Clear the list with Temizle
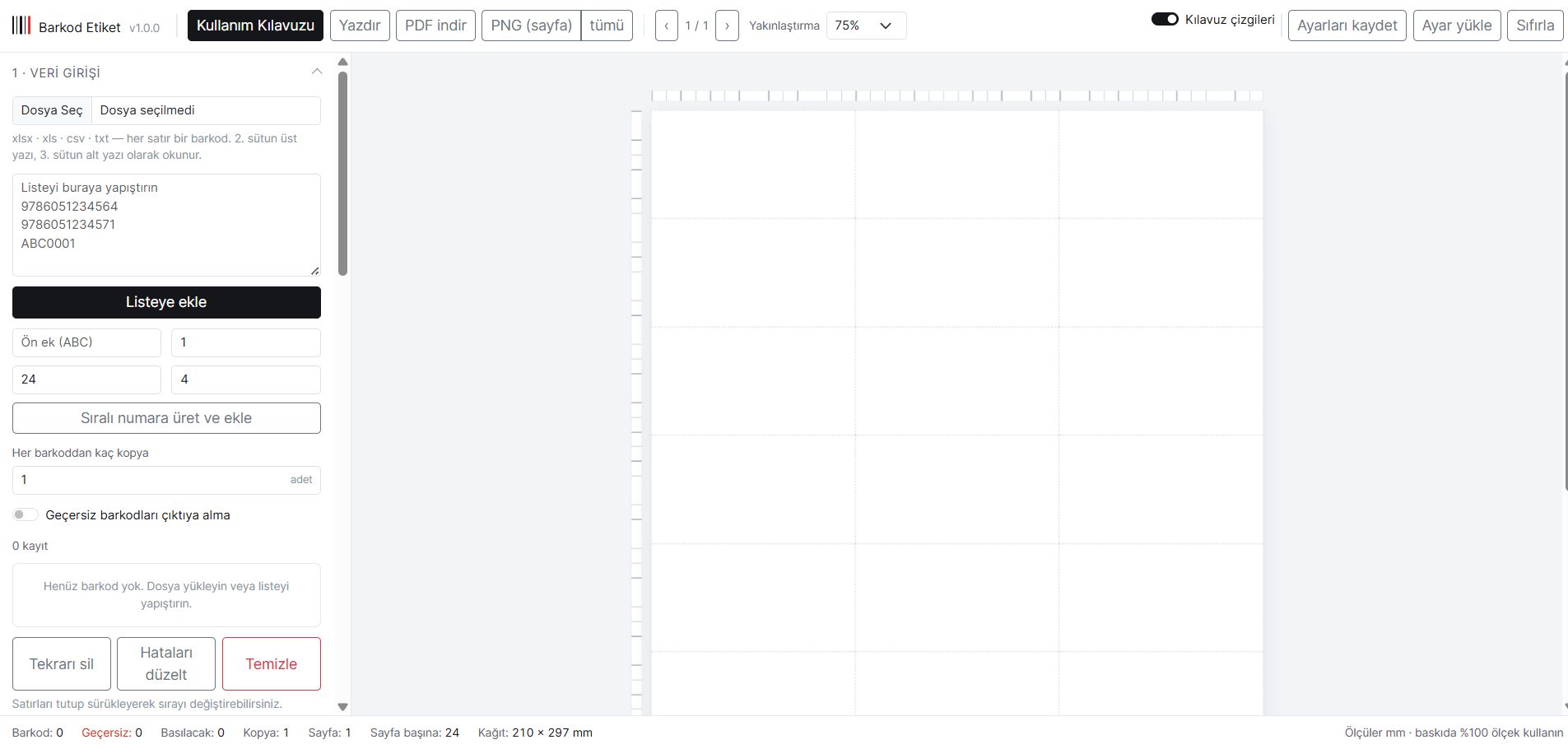 (x=272, y=663)
